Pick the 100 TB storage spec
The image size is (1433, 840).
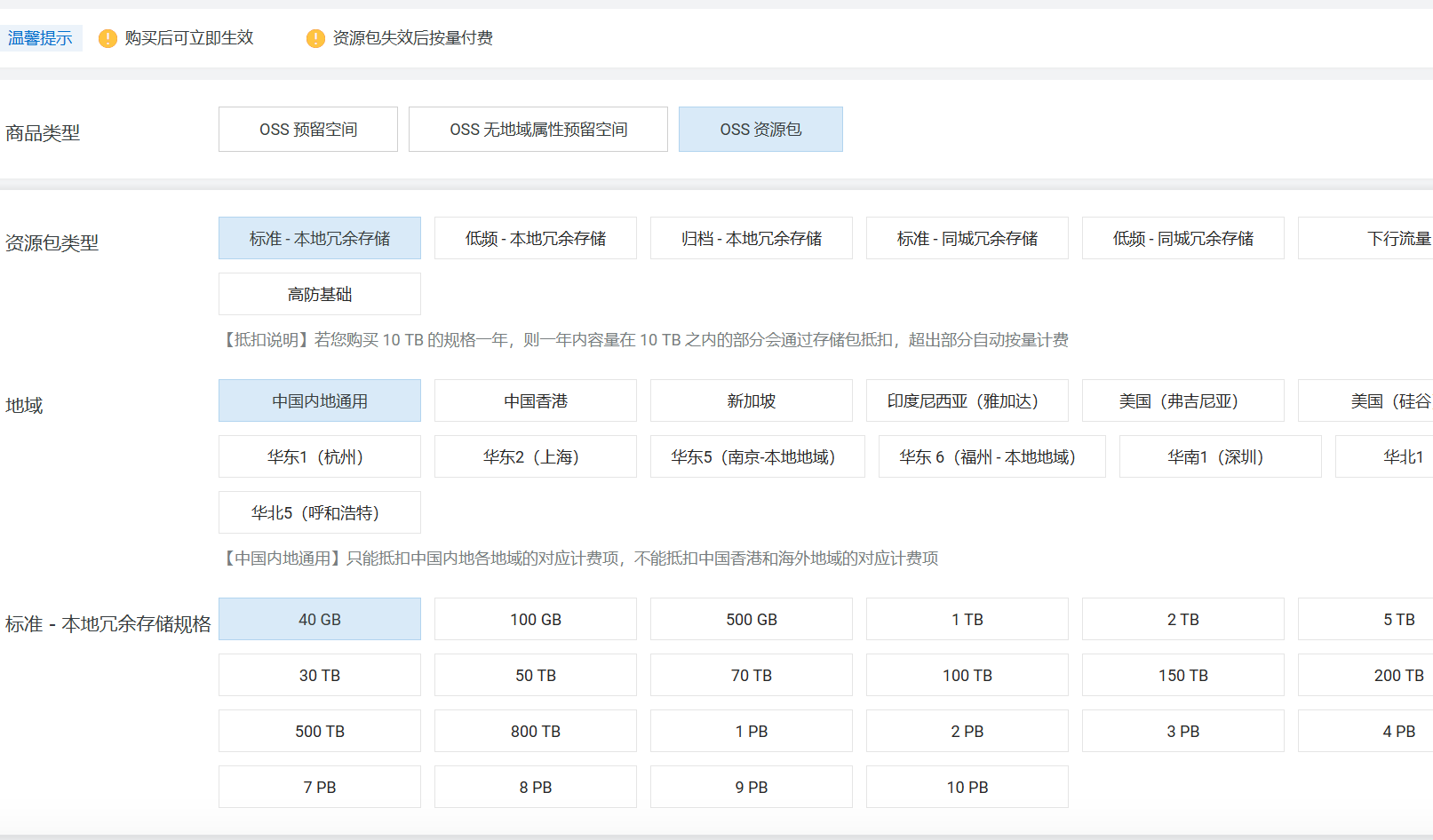(x=967, y=675)
